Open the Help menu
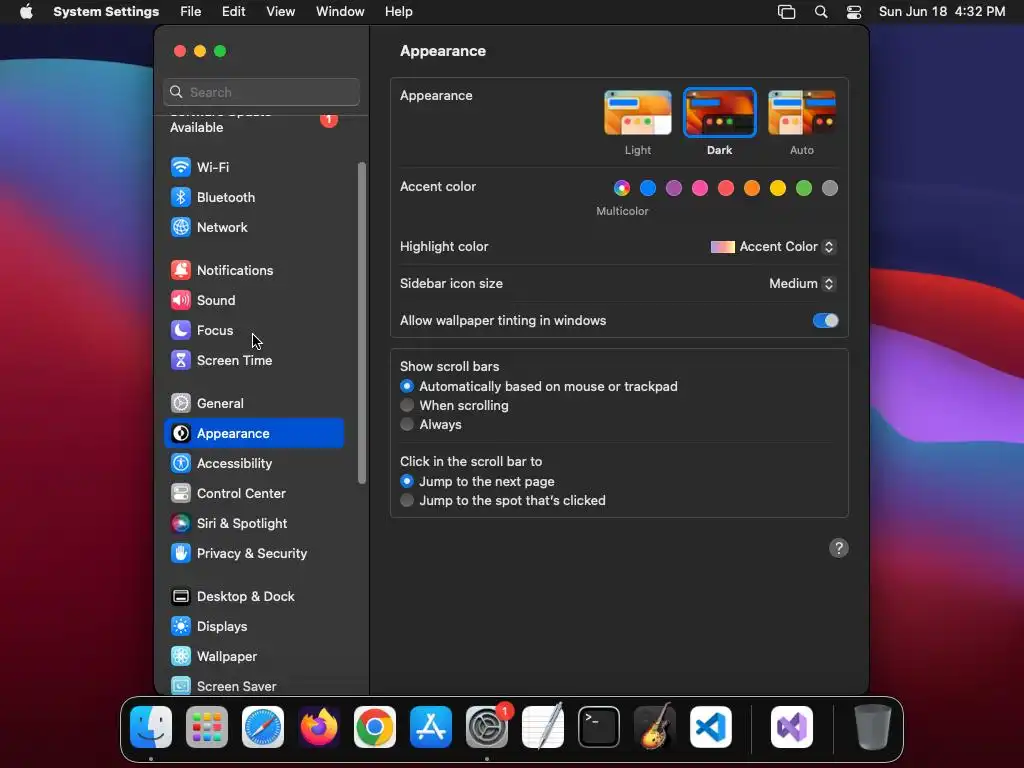 pos(398,12)
